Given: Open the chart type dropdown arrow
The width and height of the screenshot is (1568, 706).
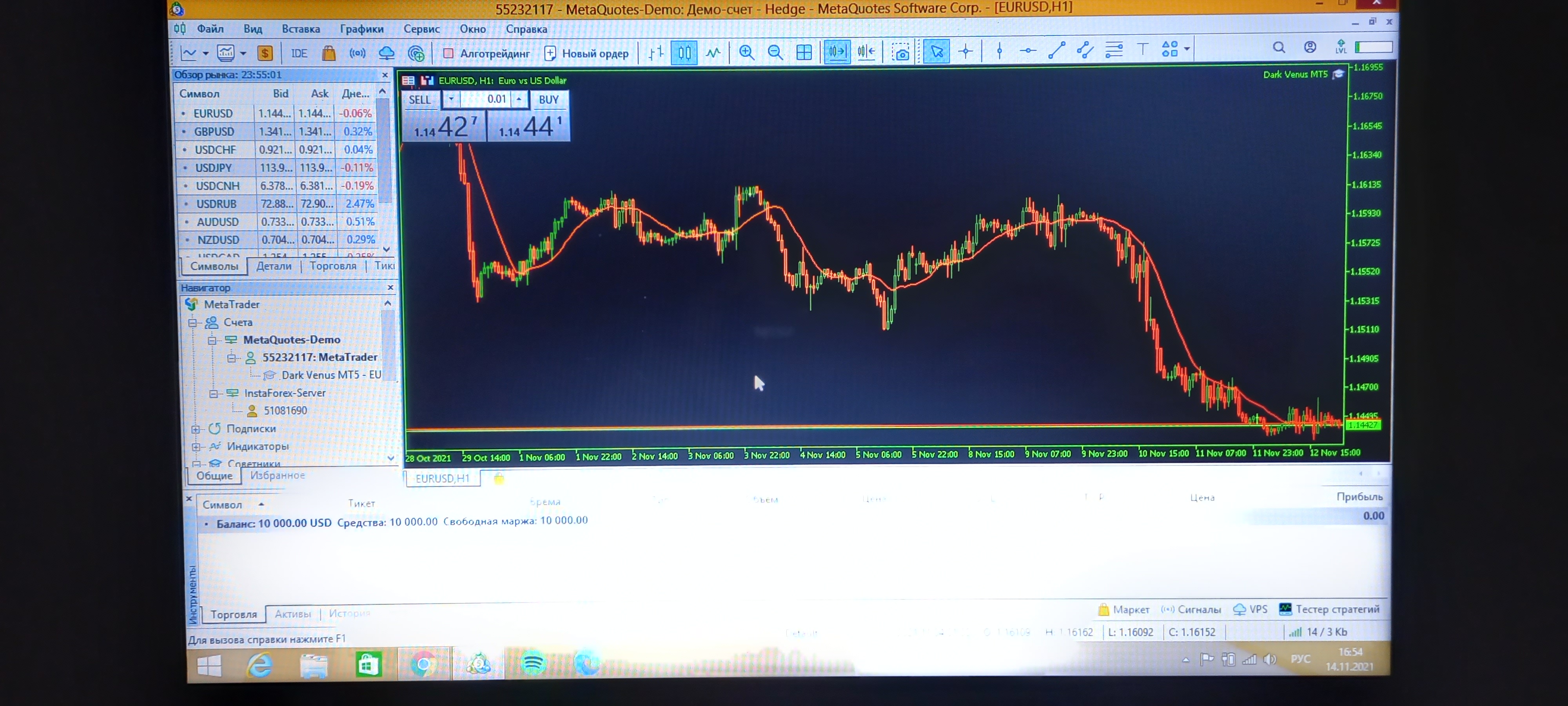Looking at the screenshot, I should [x=206, y=54].
